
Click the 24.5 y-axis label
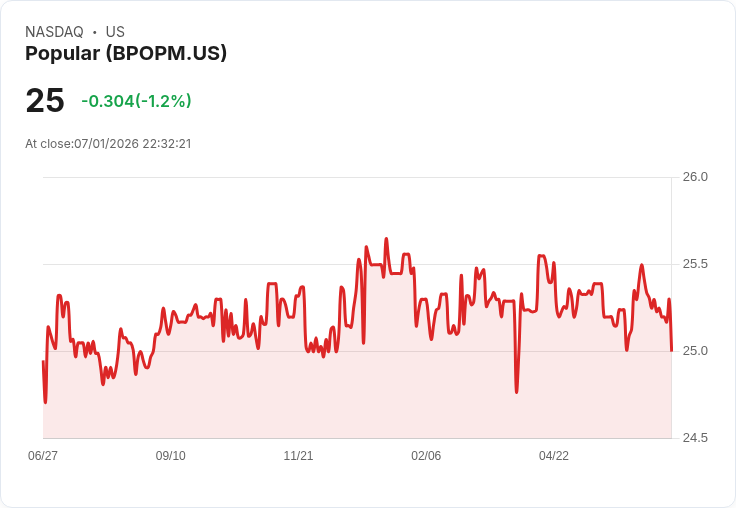(695, 438)
